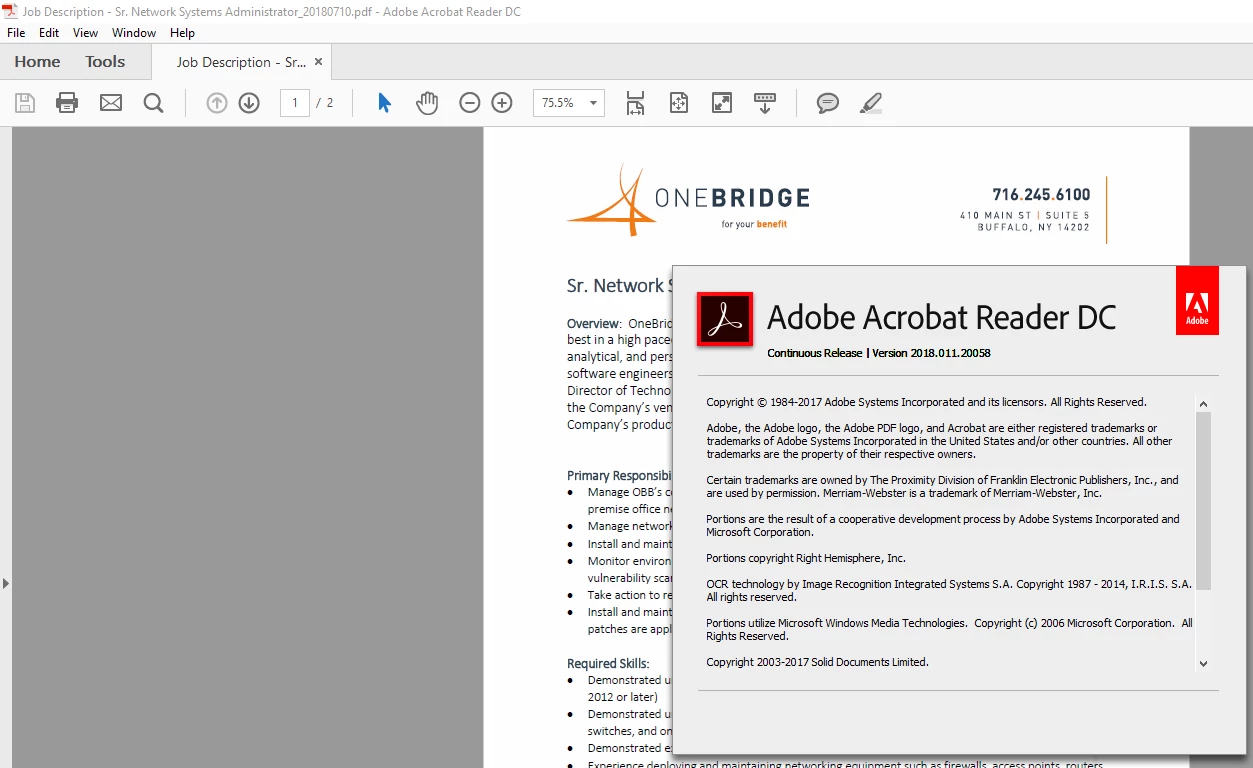
Task: Click the Save file icon
Action: coord(25,103)
